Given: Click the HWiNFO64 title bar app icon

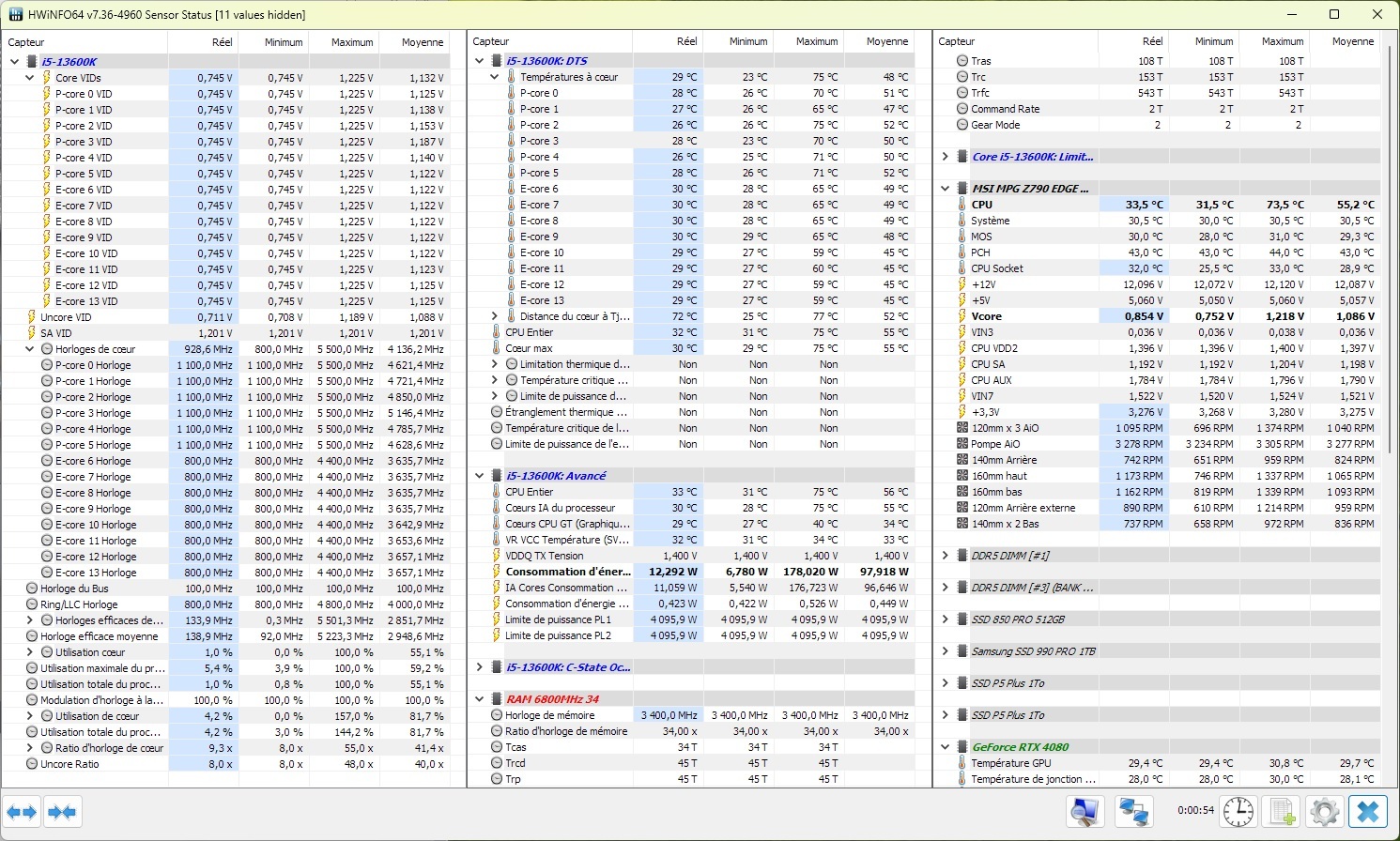Looking at the screenshot, I should [16, 15].
